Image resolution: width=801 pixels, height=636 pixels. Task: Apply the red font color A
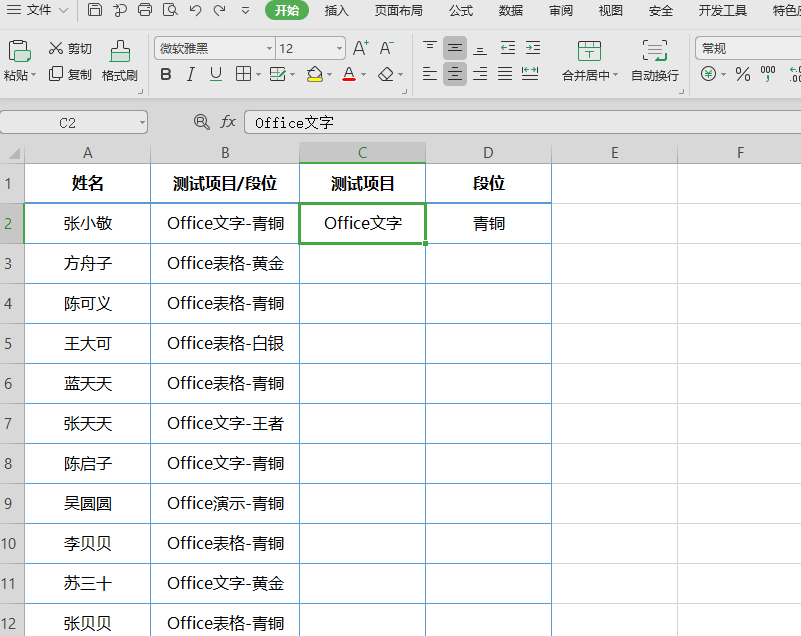pos(349,75)
